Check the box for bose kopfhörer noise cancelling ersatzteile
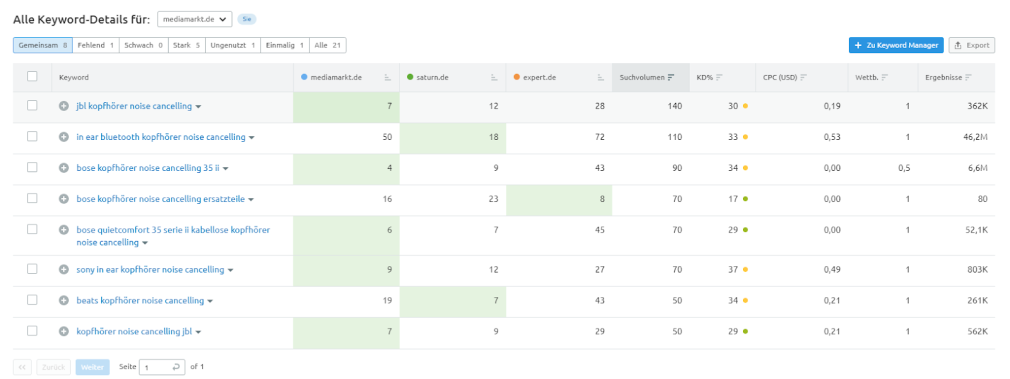The height and width of the screenshot is (379, 1010). [x=32, y=199]
